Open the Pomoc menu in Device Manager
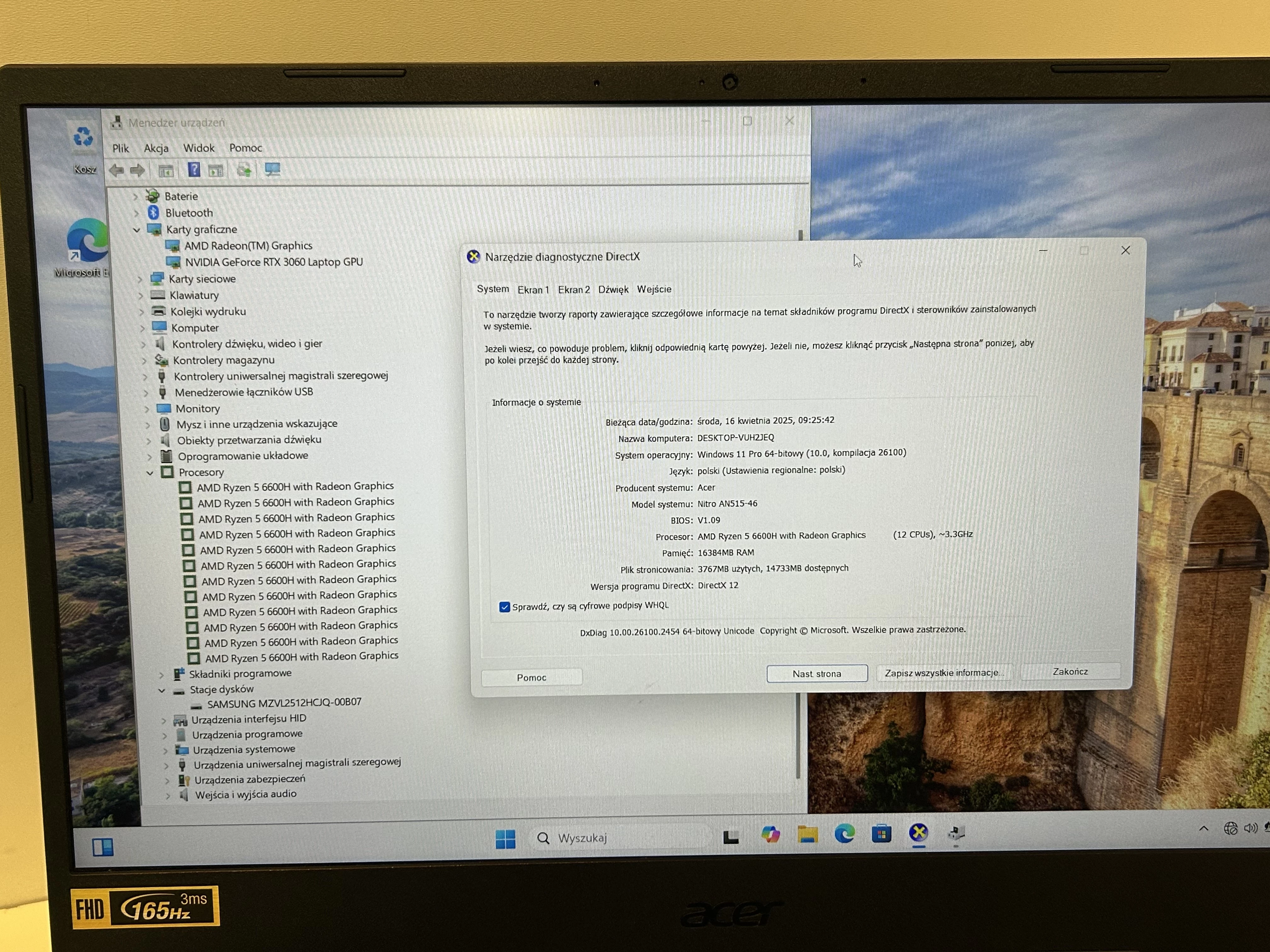Image resolution: width=1270 pixels, height=952 pixels. click(x=246, y=147)
